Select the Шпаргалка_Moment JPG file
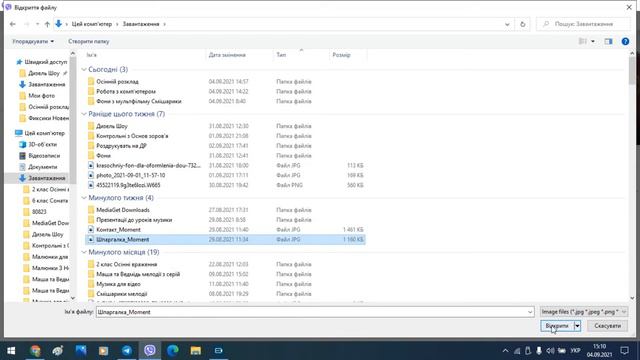This screenshot has height=360, width=640. [225, 240]
